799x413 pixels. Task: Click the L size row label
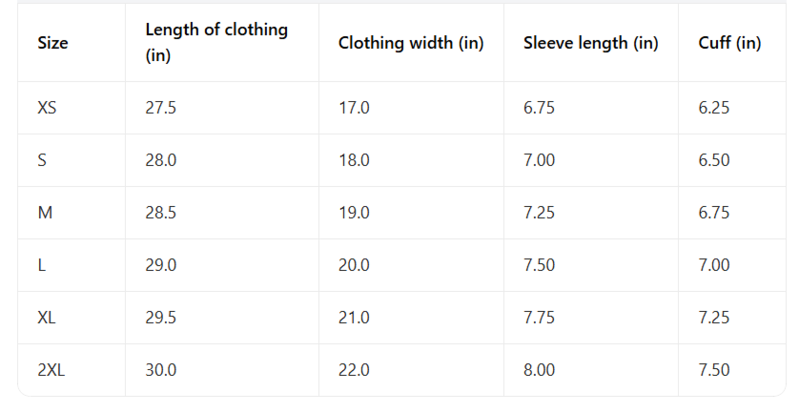click(41, 265)
